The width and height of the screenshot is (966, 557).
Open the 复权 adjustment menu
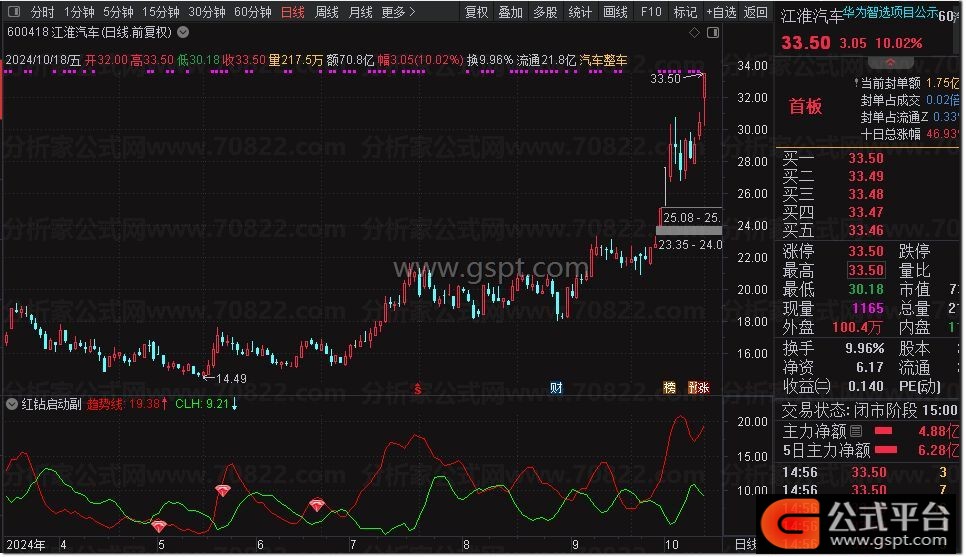476,12
